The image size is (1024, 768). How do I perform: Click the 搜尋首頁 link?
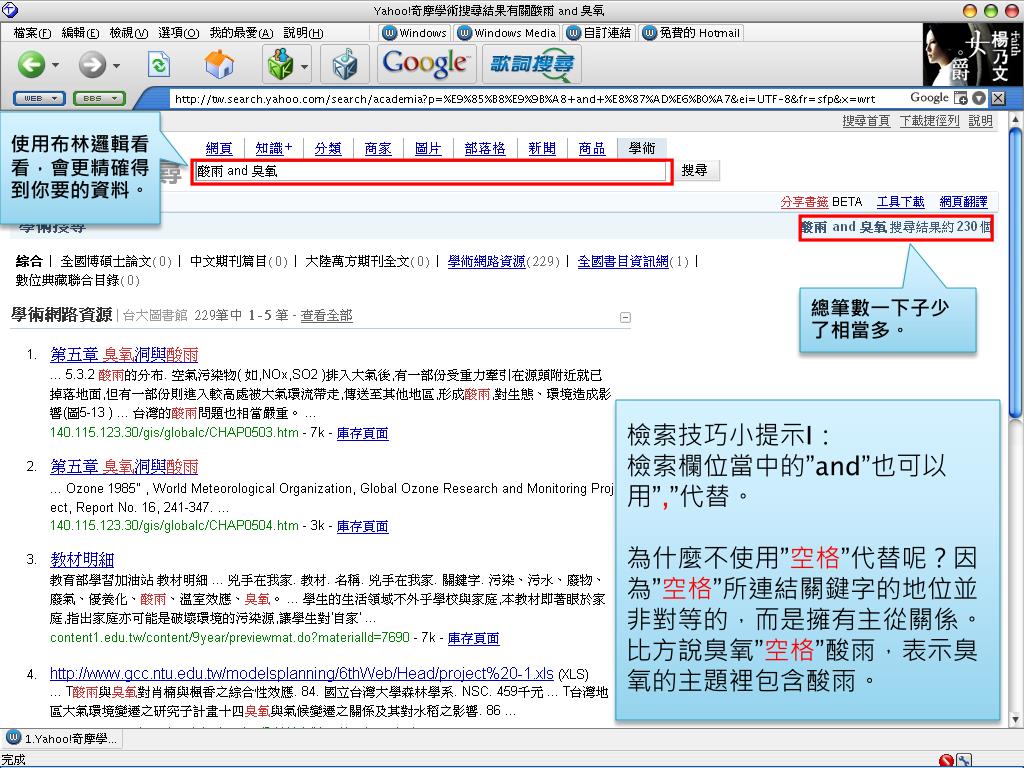pyautogui.click(x=866, y=121)
